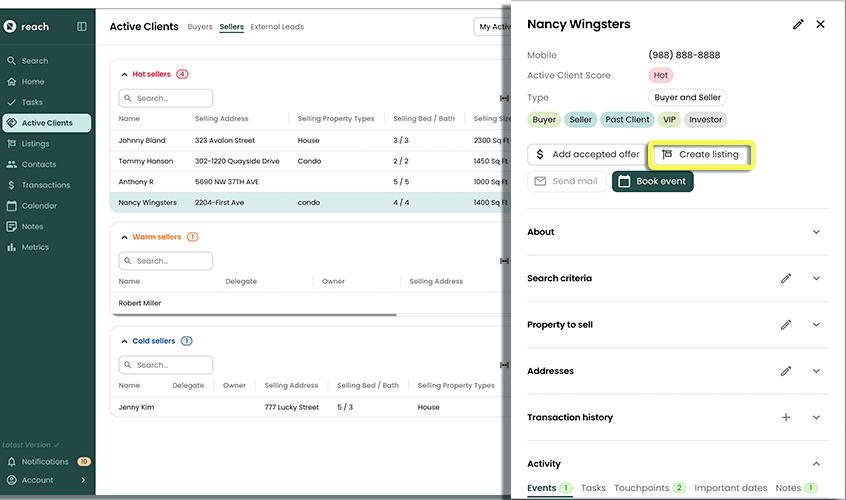Toggle the VIP tag on the client
The width and height of the screenshot is (846, 500).
pos(669,120)
